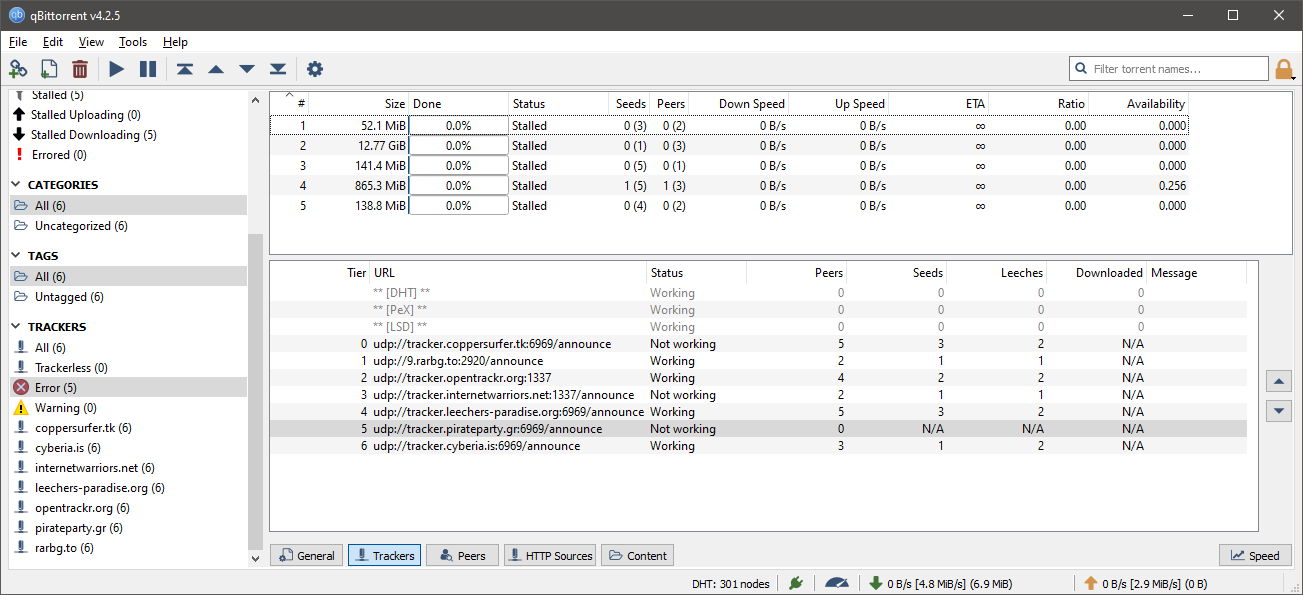Select opentrackr.org (6) tracker filter
This screenshot has width=1303, height=595.
pos(128,508)
